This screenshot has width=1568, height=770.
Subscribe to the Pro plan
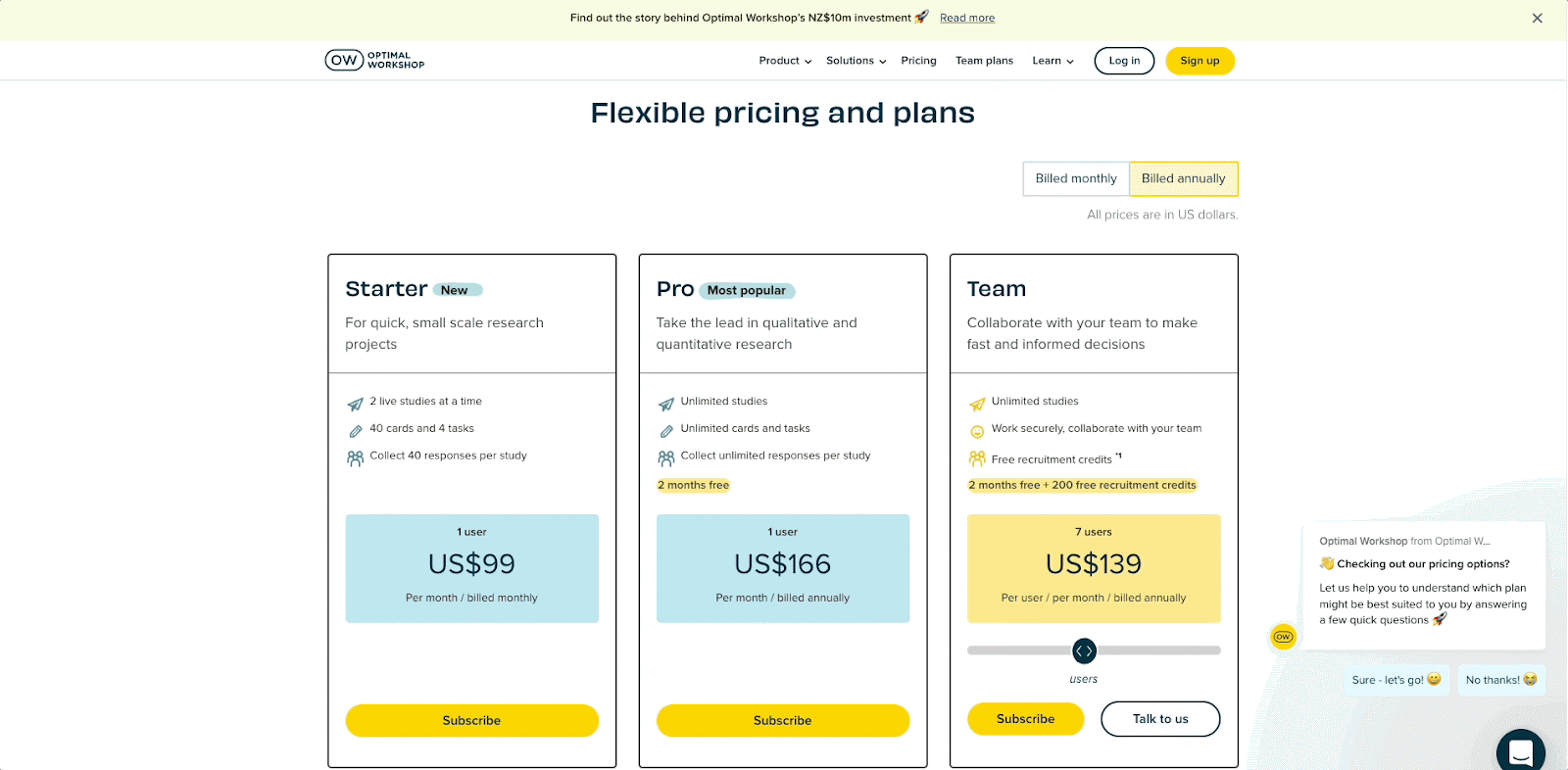[x=783, y=720]
